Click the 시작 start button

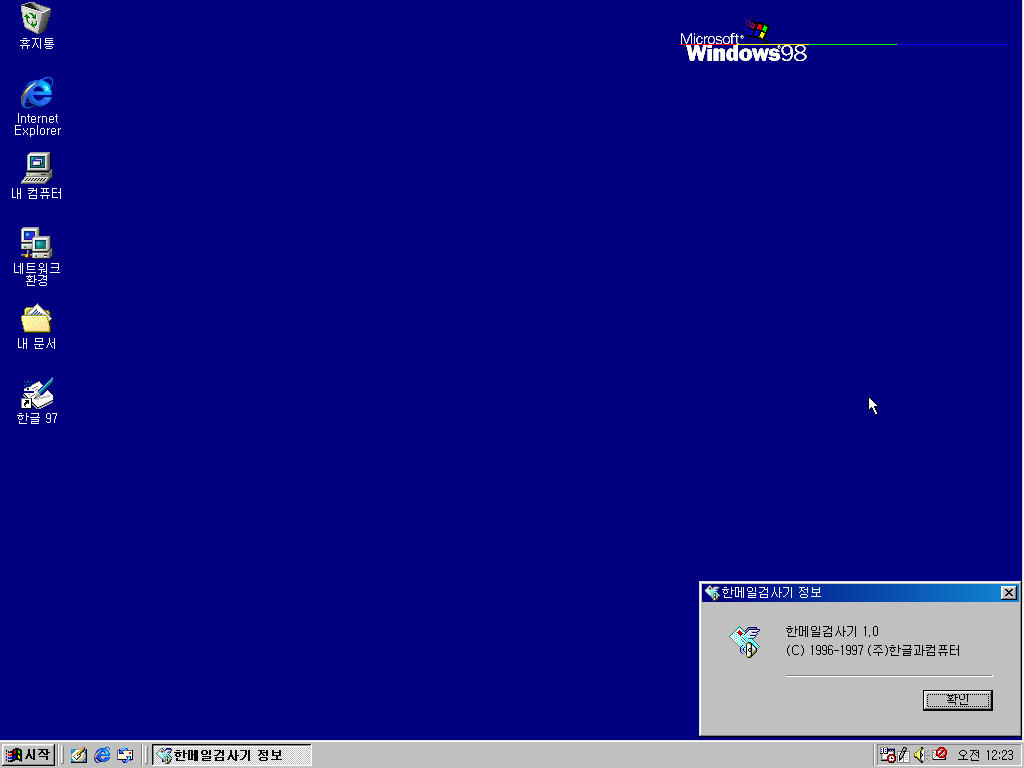pos(27,755)
